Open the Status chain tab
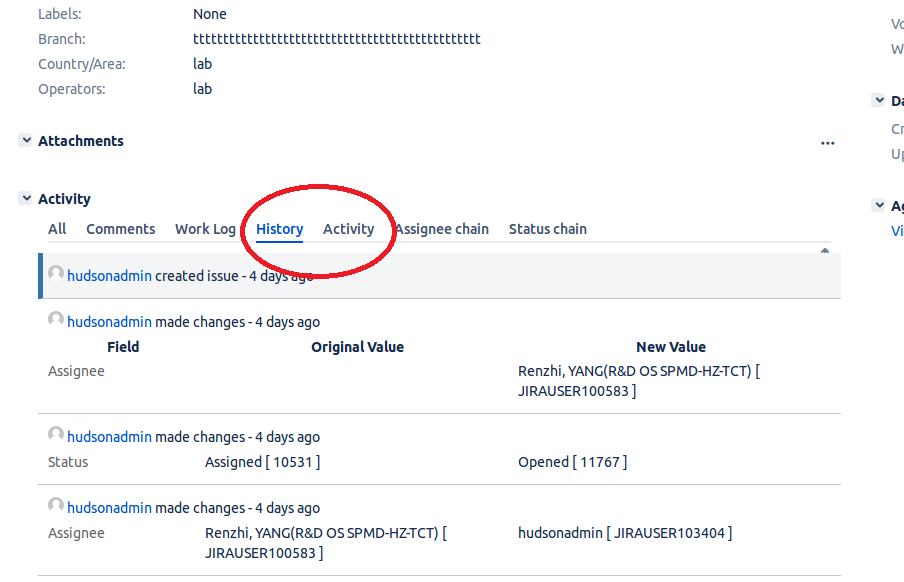The height and width of the screenshot is (582, 904). pos(547,228)
